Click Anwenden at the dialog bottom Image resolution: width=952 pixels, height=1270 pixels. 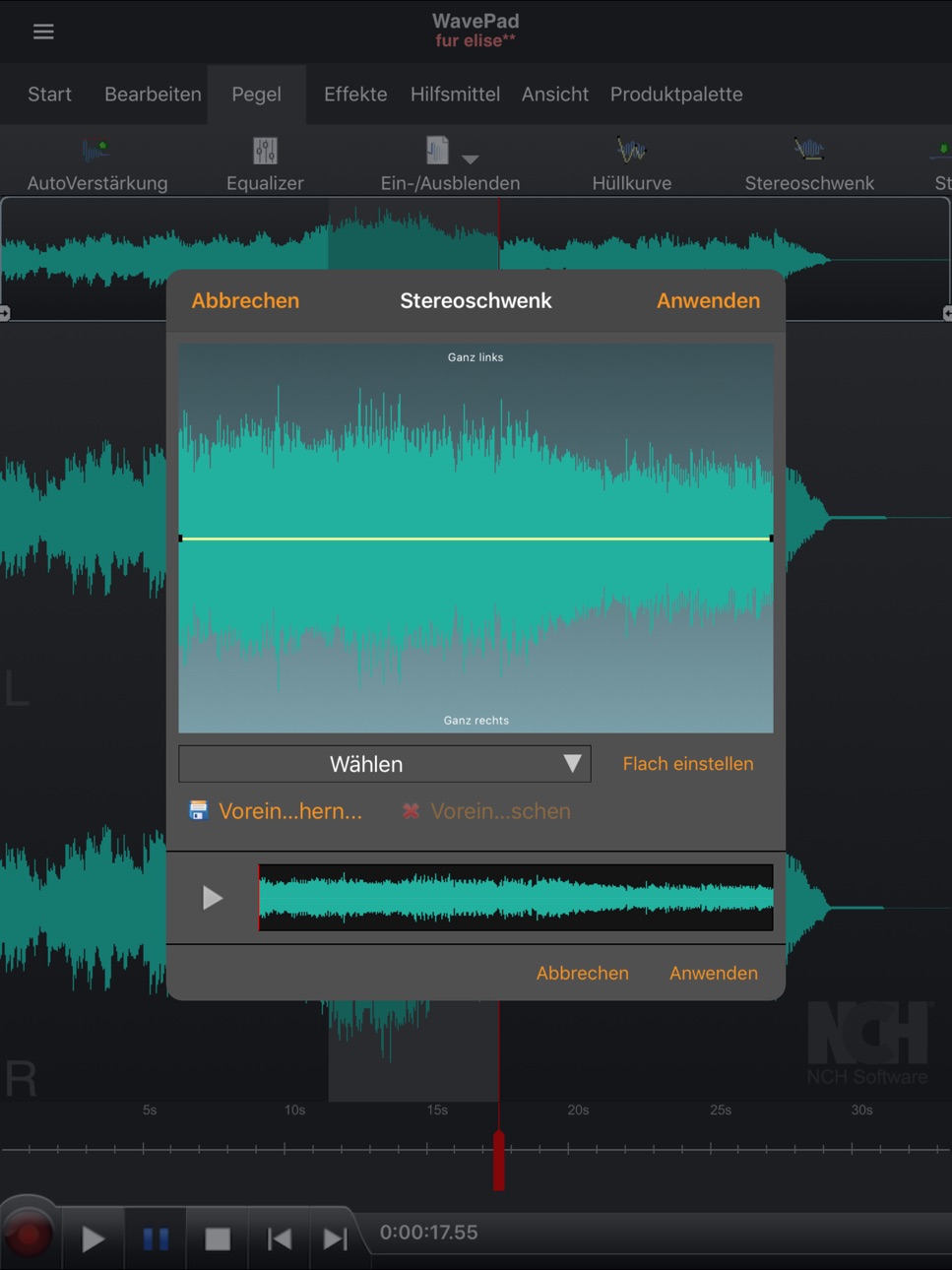(x=714, y=974)
